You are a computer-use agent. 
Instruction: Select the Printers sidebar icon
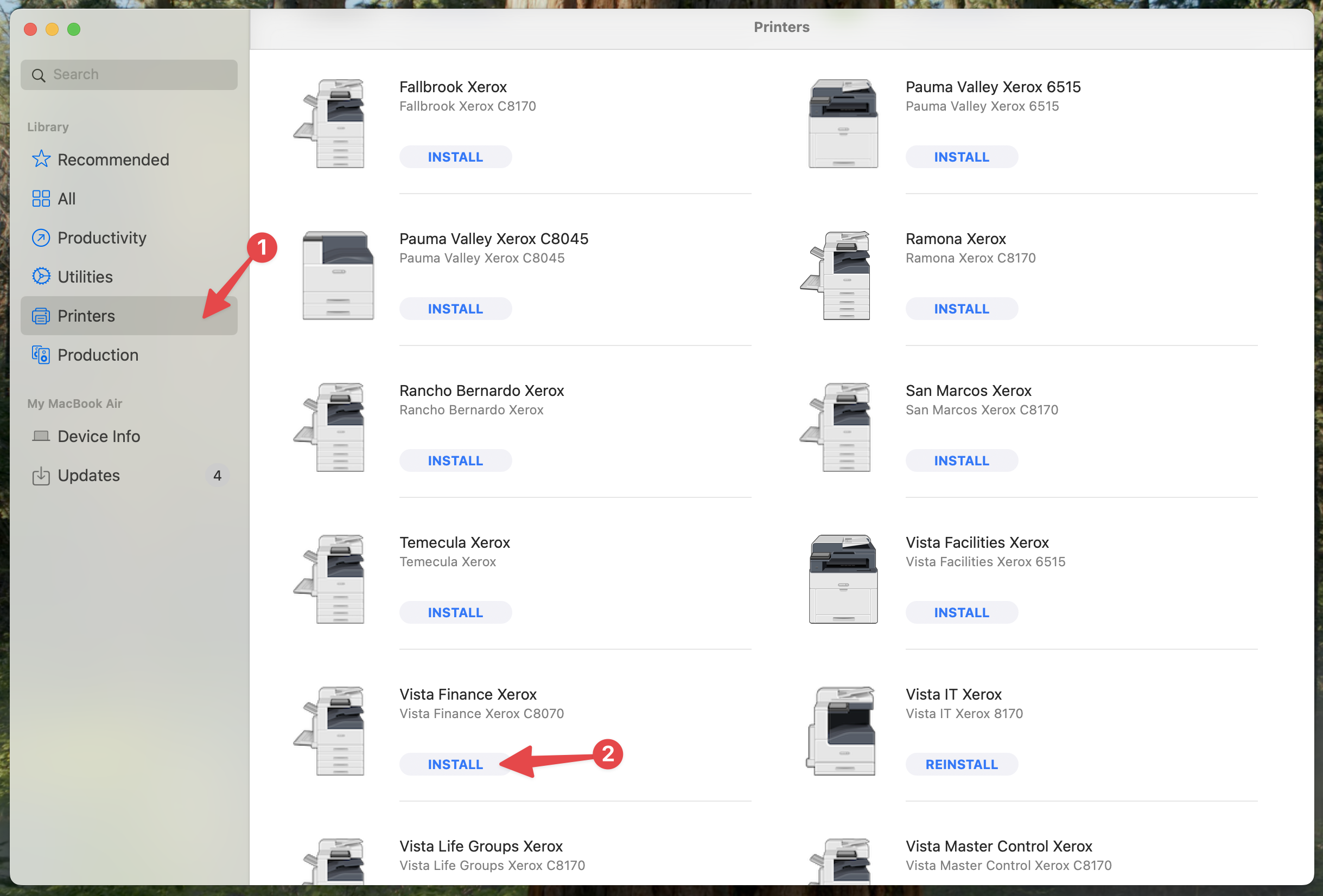point(40,316)
